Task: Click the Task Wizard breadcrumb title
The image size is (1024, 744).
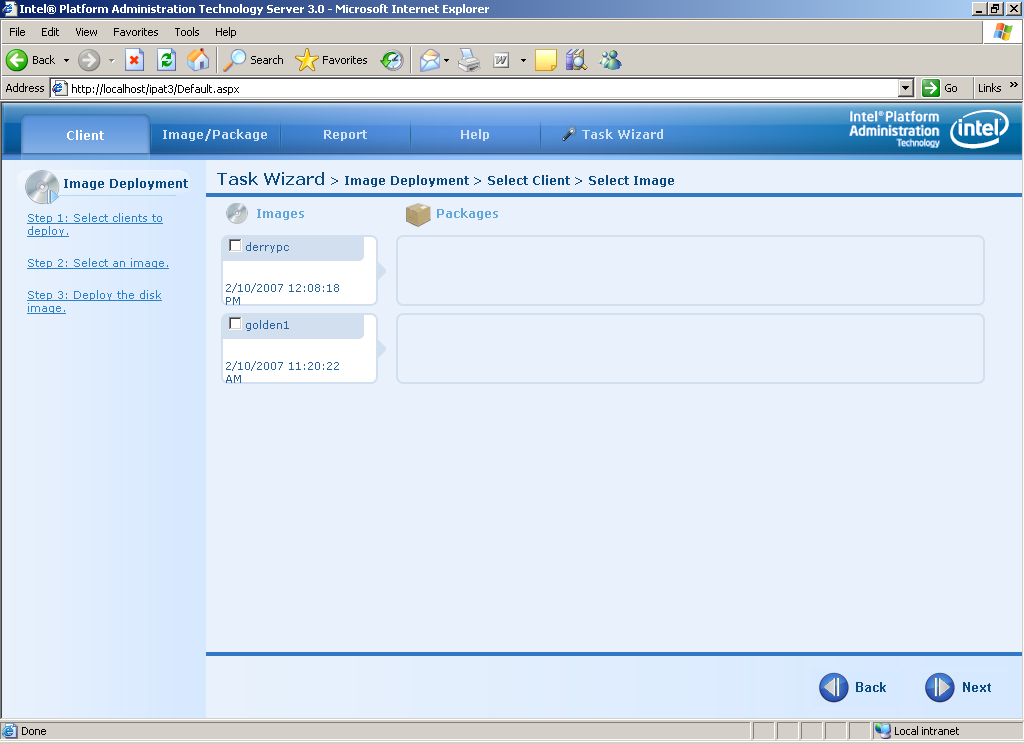Action: pos(270,179)
